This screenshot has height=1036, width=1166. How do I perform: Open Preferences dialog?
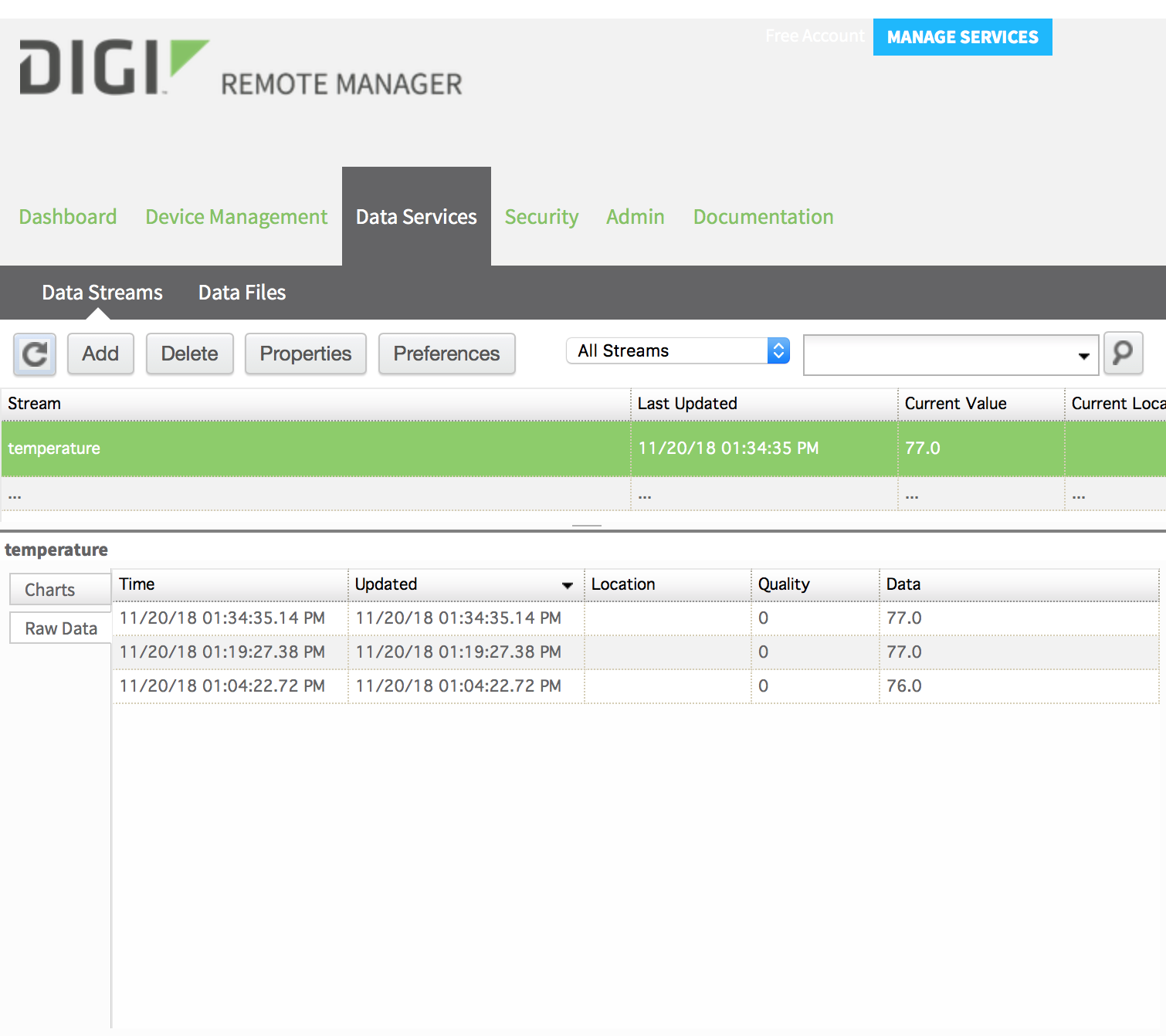click(446, 354)
